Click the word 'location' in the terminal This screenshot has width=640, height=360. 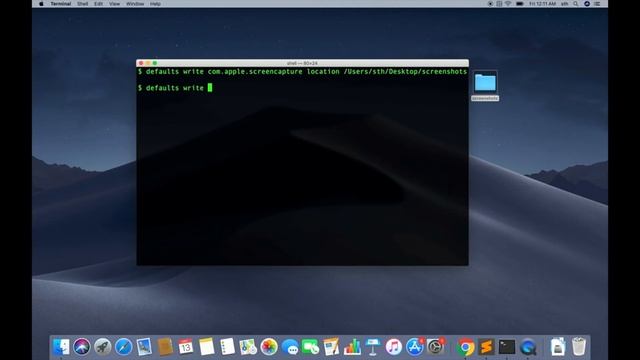click(x=323, y=71)
